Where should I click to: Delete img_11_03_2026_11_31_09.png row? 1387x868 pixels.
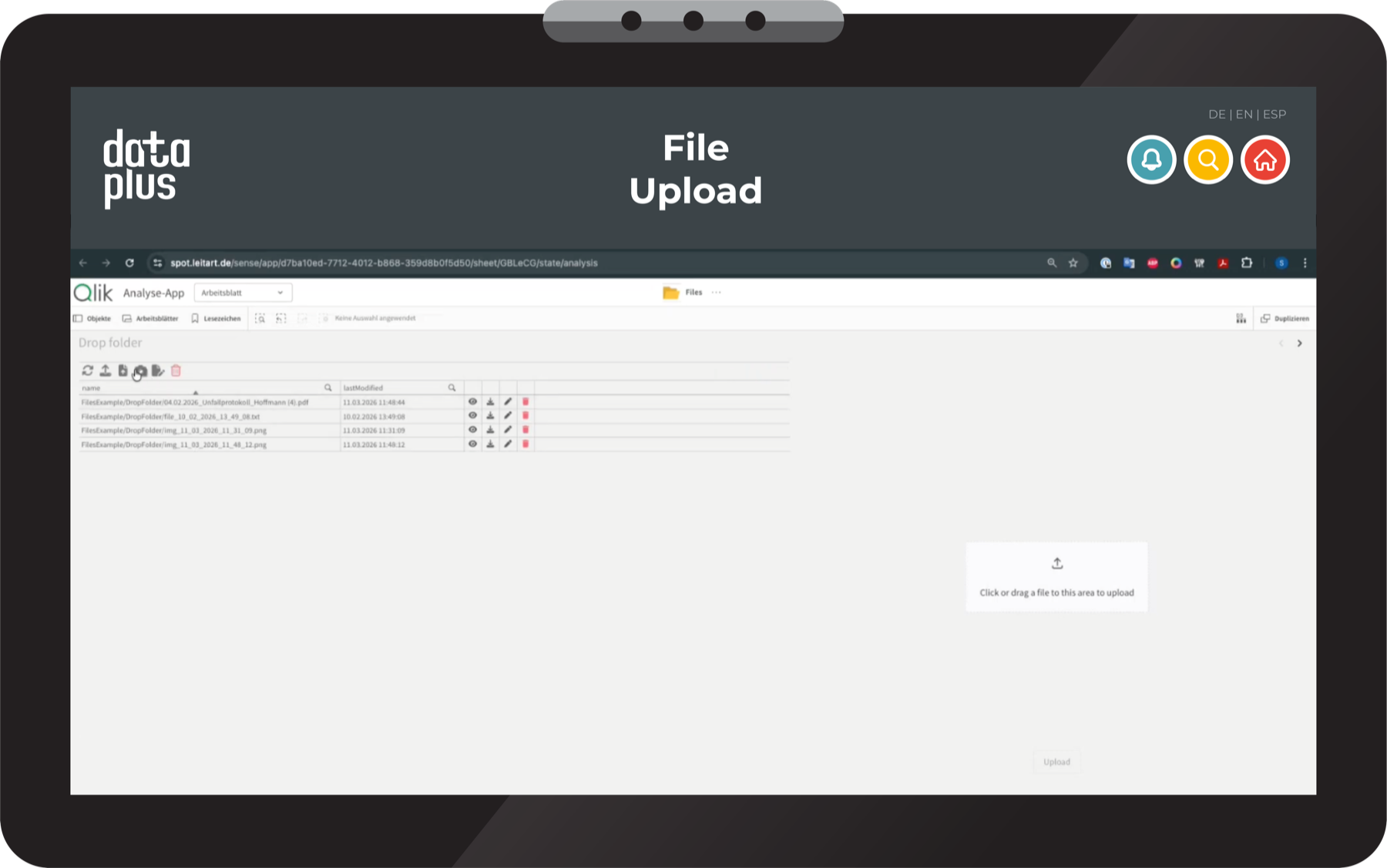(526, 430)
